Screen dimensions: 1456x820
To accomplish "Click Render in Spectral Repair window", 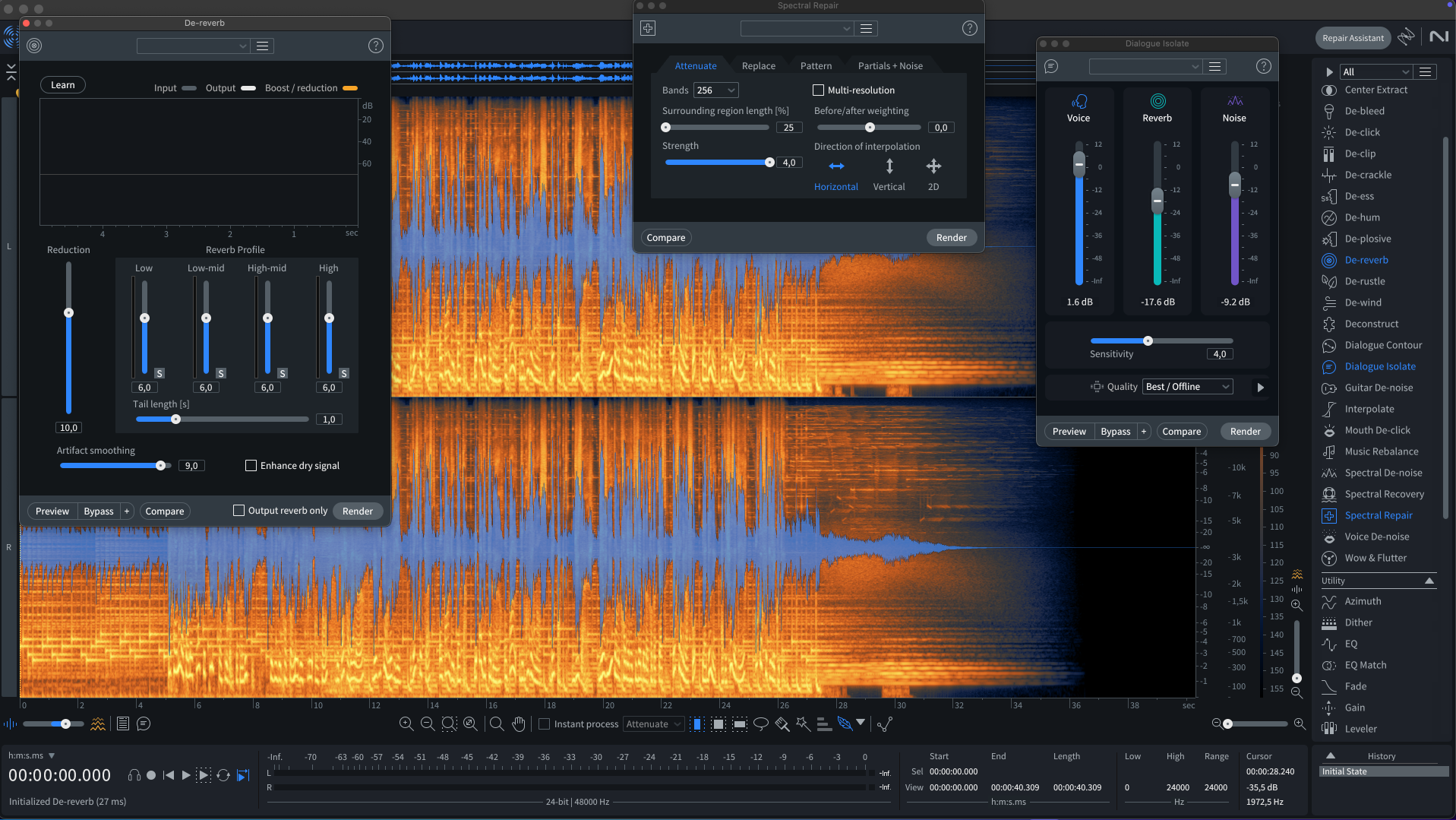I will coord(951,238).
